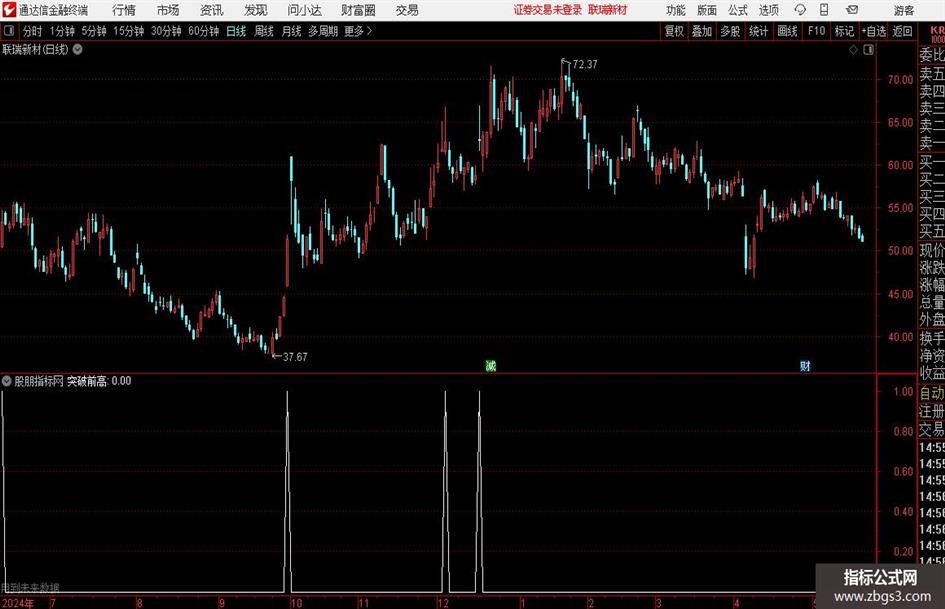Open the mail envelope icon
Viewport: 945px width, 609px height.
(852, 10)
